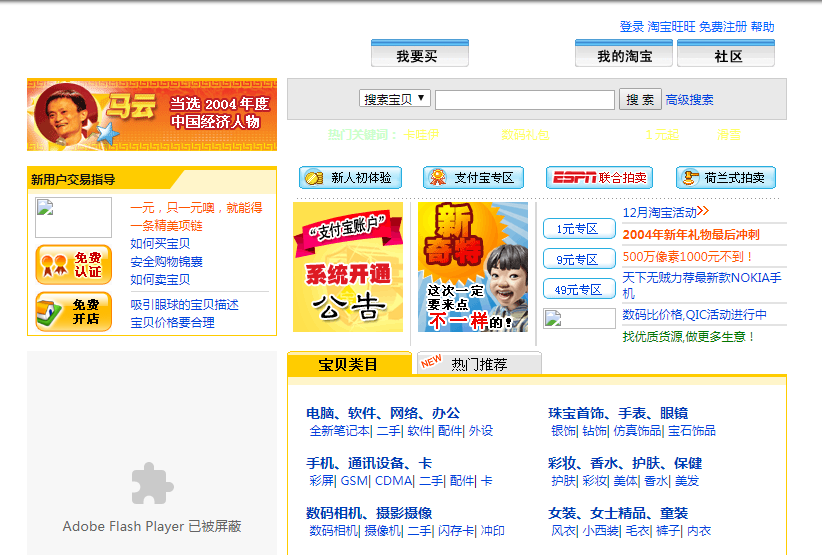Open 安全购物锦囊 guide link
The height and width of the screenshot is (555, 822).
pyautogui.click(x=166, y=262)
